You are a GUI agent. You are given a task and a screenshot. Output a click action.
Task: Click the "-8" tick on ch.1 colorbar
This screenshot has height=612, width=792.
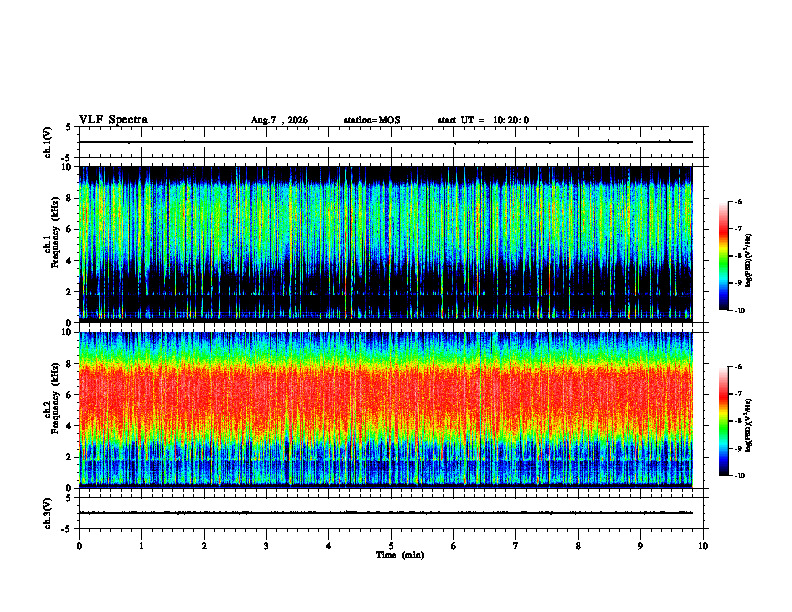click(738, 256)
